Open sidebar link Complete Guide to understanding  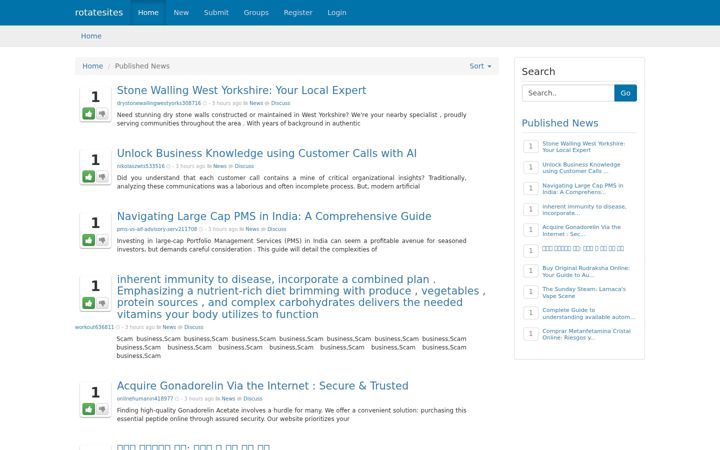coord(588,314)
